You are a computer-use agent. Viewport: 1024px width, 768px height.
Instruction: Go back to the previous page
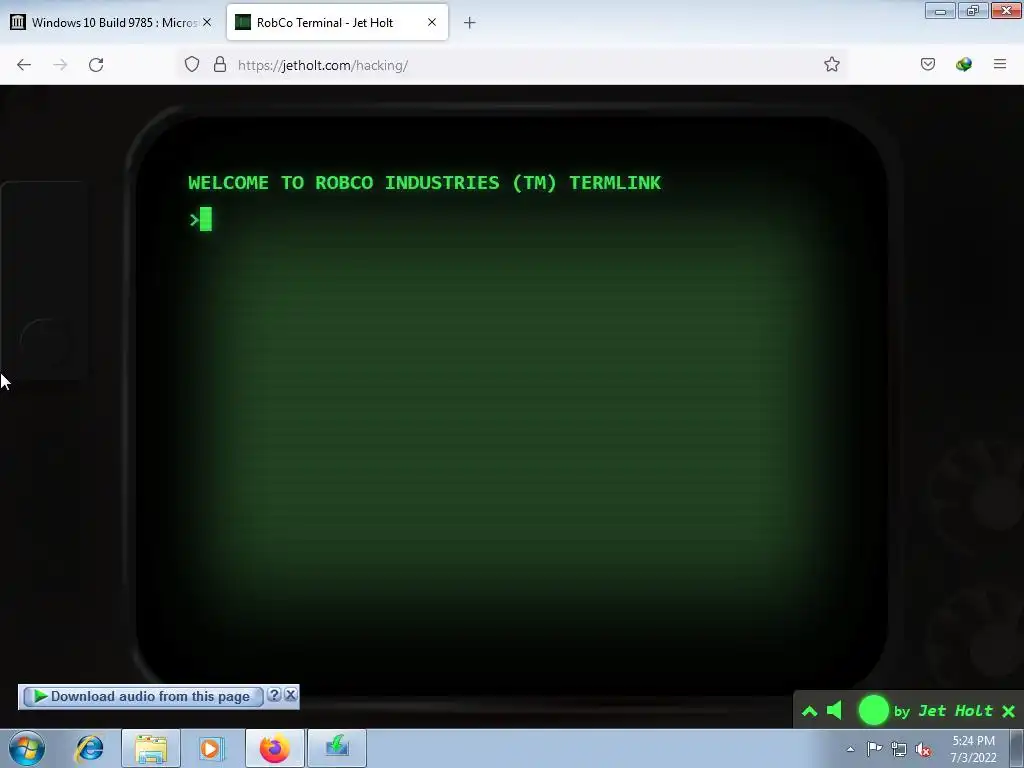point(24,65)
